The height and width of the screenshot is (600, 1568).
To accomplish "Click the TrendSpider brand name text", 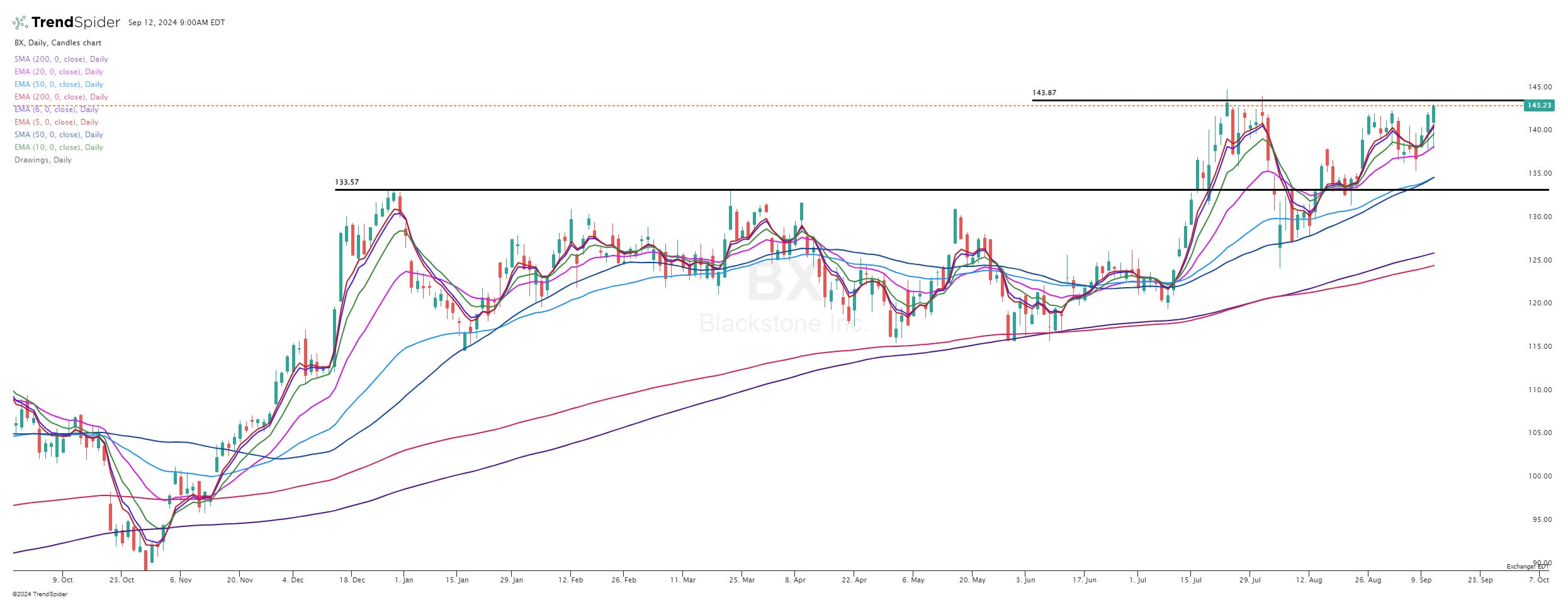I will [x=76, y=23].
